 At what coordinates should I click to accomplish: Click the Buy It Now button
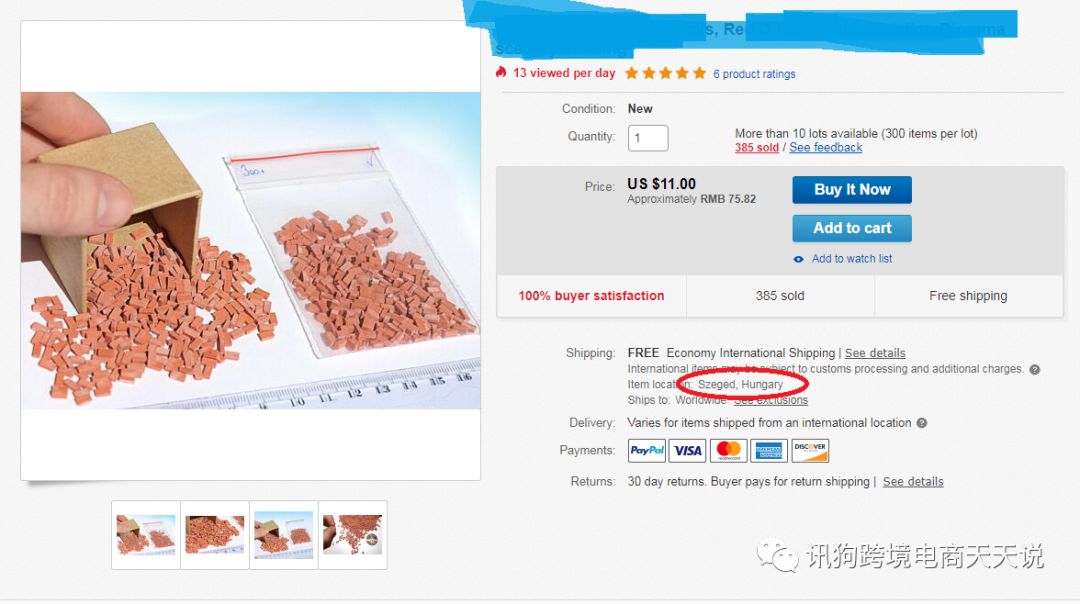852,189
